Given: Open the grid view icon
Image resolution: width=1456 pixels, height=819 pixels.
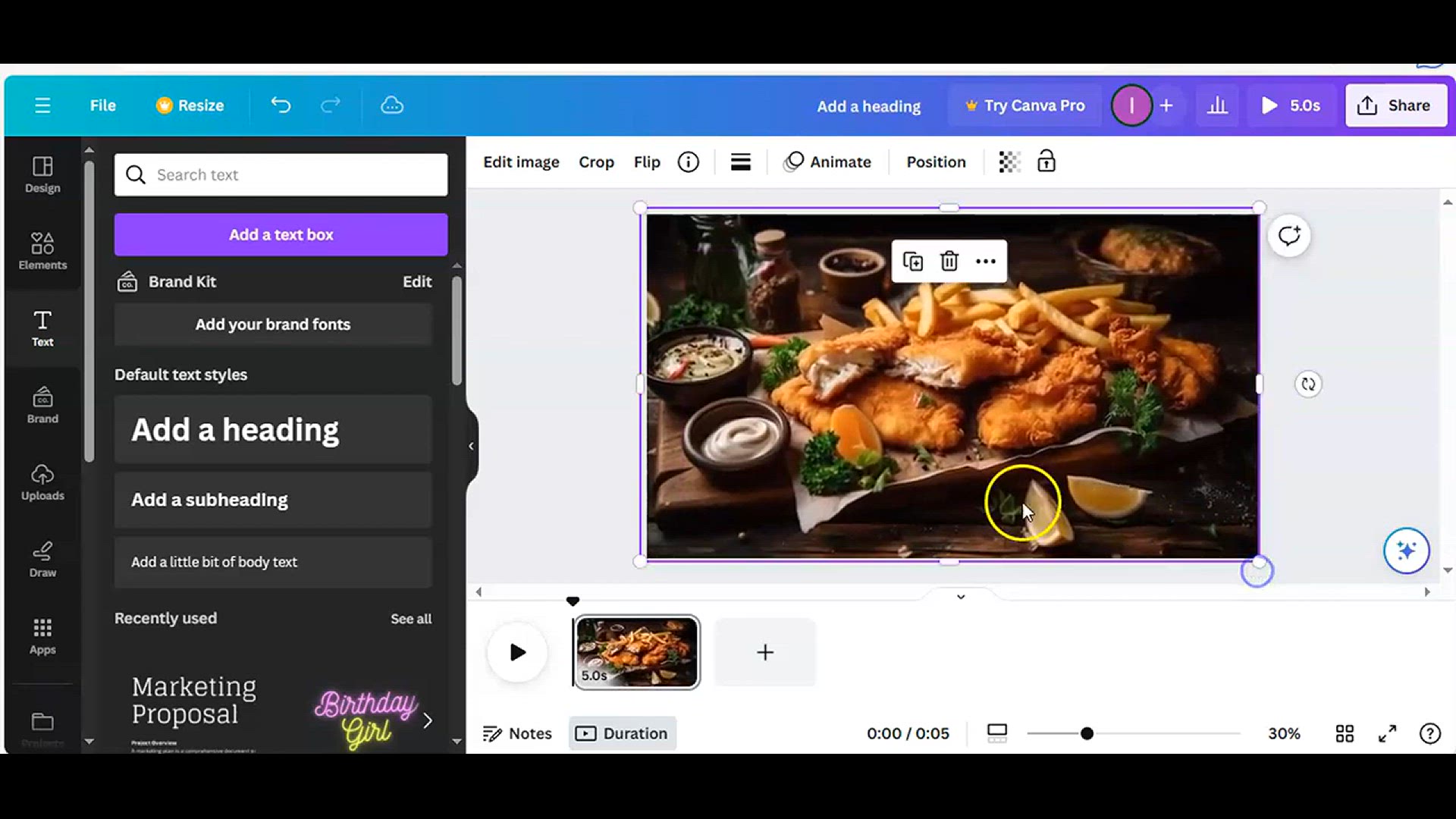Looking at the screenshot, I should click(1345, 734).
